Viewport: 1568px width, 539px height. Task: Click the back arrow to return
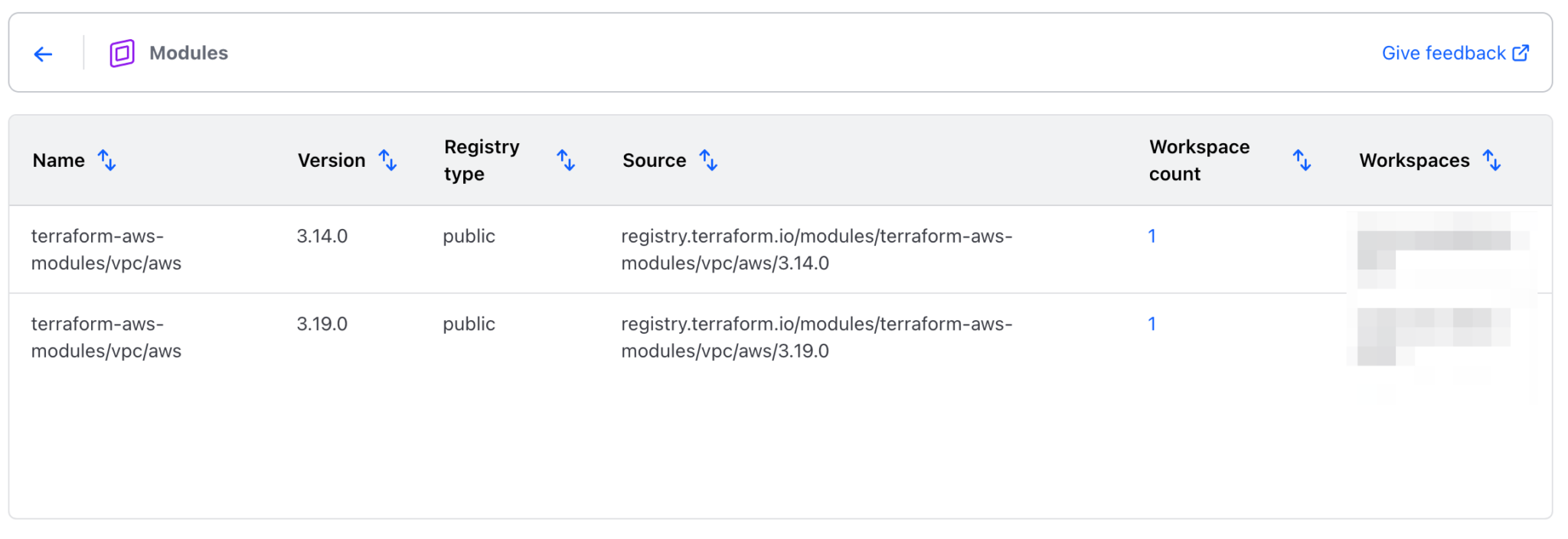pyautogui.click(x=43, y=54)
